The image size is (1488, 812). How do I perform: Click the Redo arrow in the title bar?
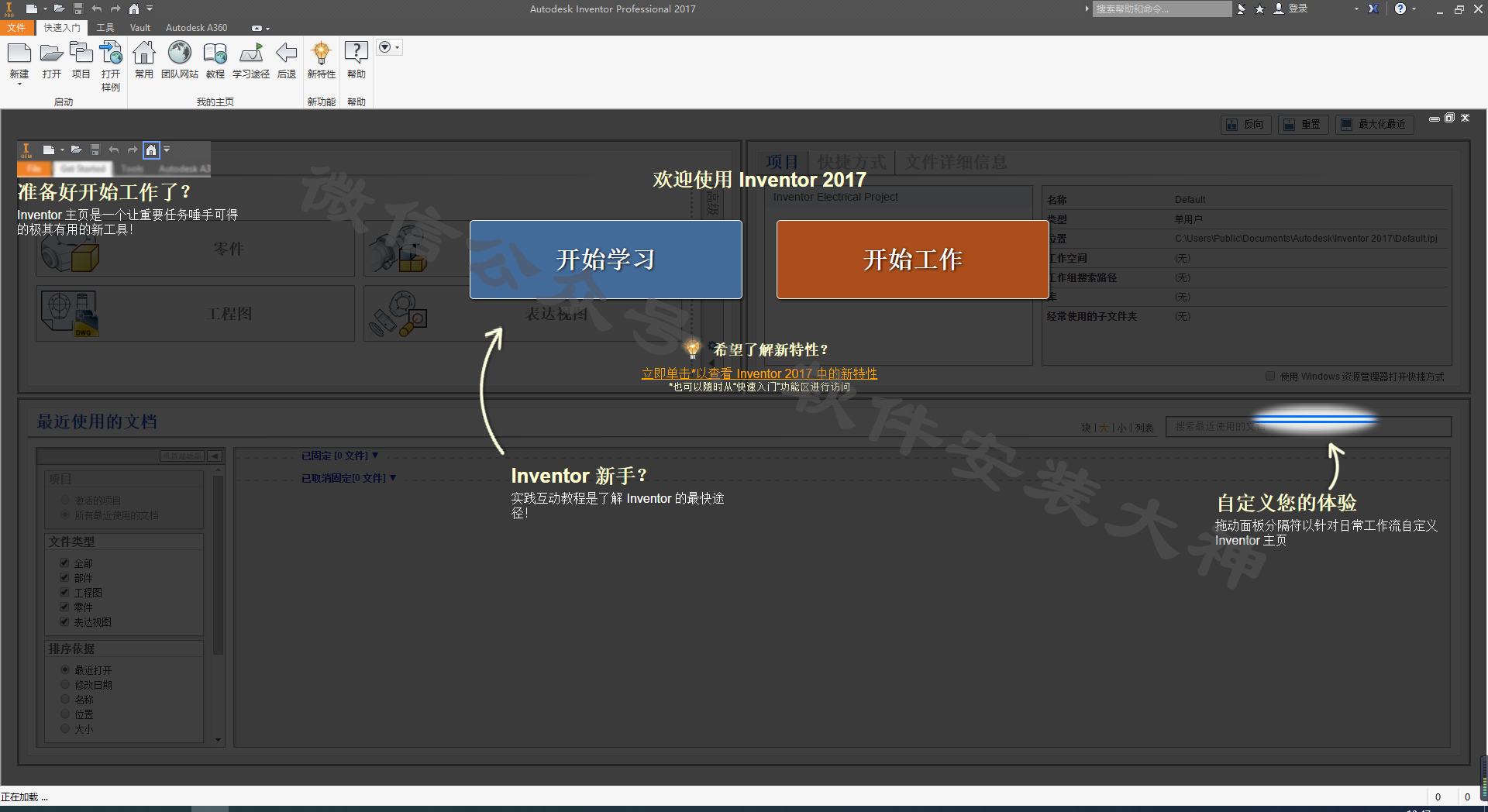(115, 9)
